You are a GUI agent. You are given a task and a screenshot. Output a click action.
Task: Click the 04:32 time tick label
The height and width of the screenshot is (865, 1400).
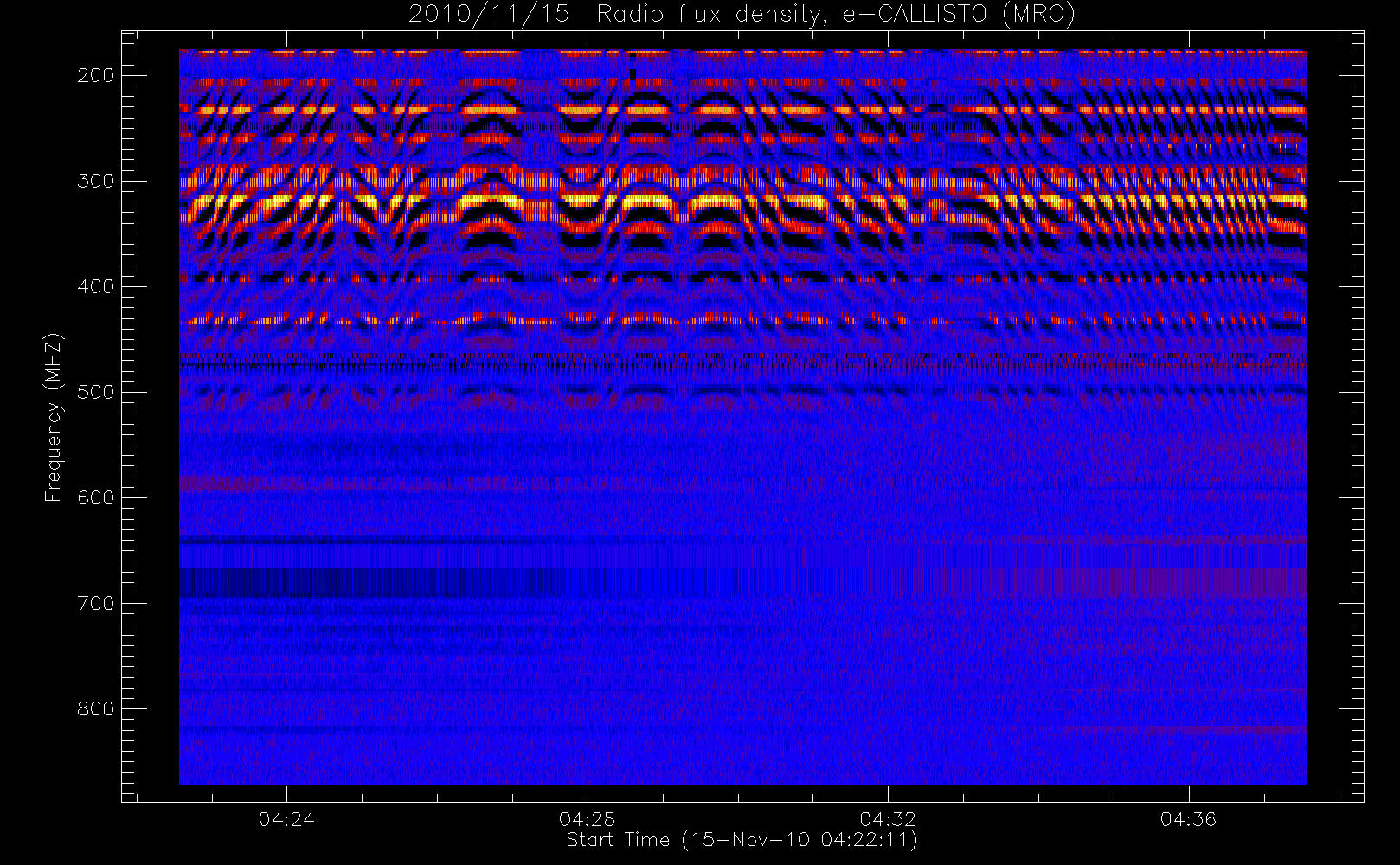(888, 818)
